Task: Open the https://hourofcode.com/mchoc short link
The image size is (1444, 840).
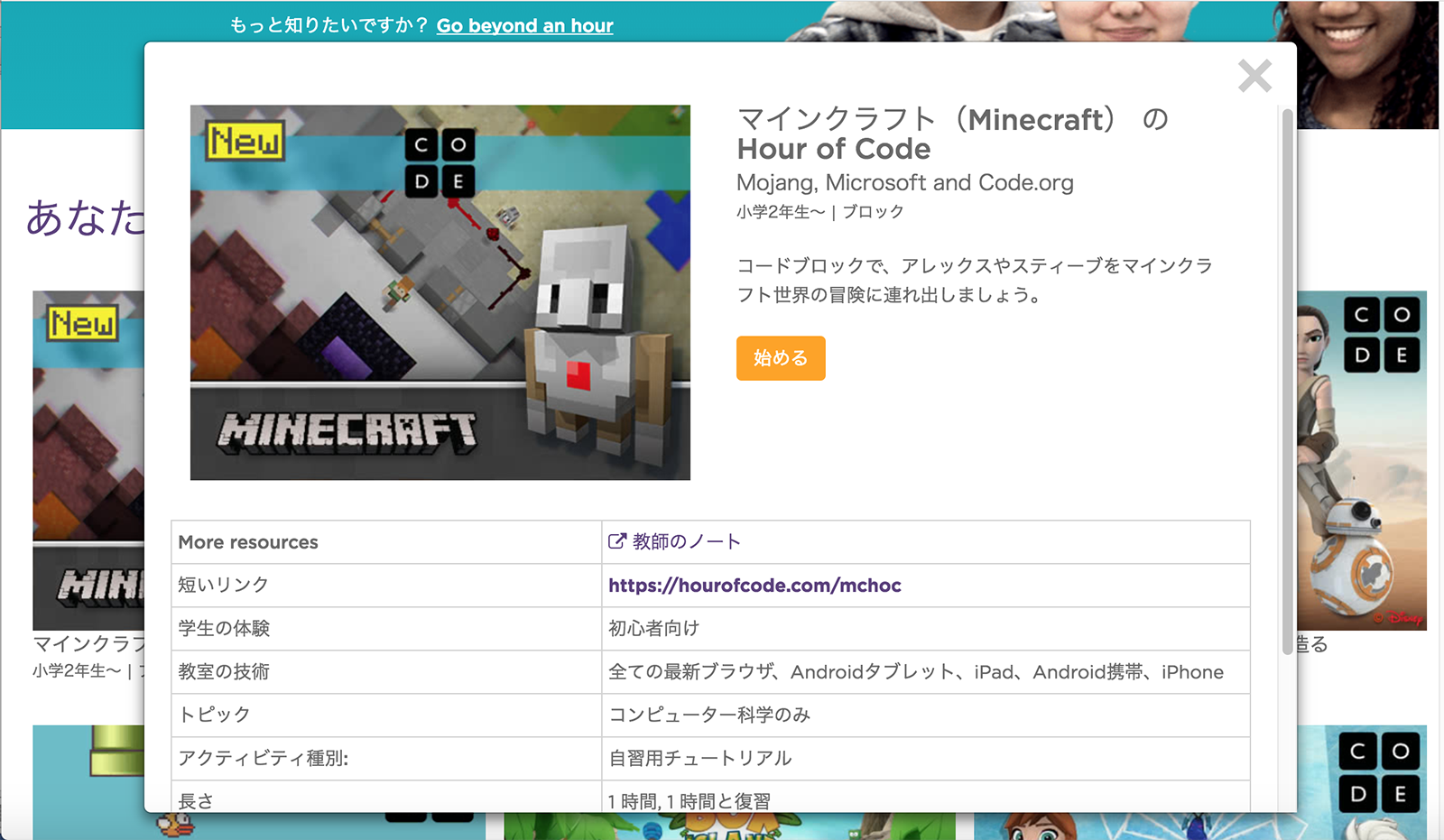Action: pyautogui.click(x=754, y=586)
